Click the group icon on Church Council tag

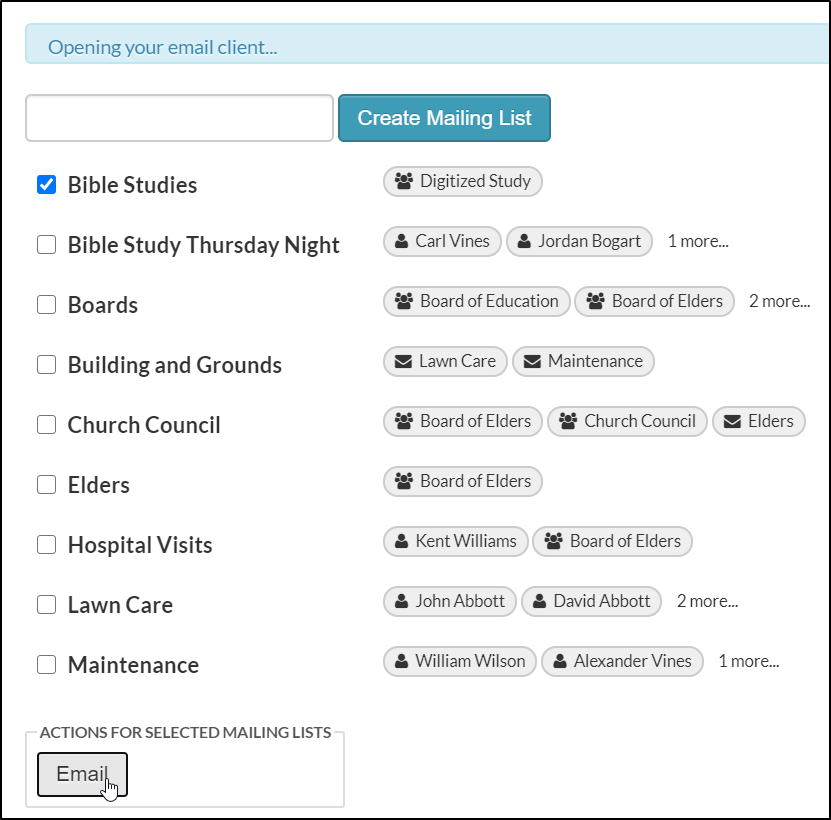568,421
